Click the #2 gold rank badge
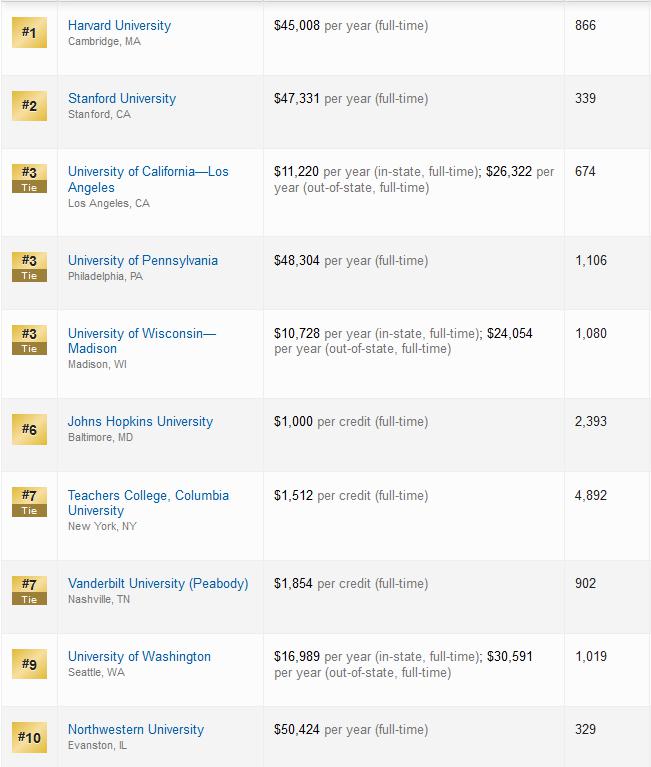The height and width of the screenshot is (767, 651). (29, 106)
